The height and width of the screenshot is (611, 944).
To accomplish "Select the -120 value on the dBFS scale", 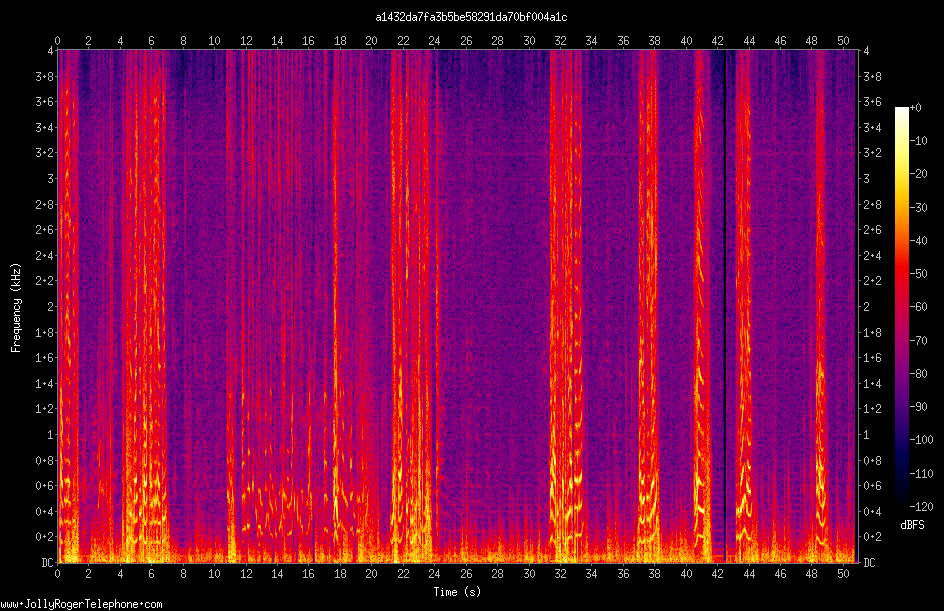I will coord(921,507).
